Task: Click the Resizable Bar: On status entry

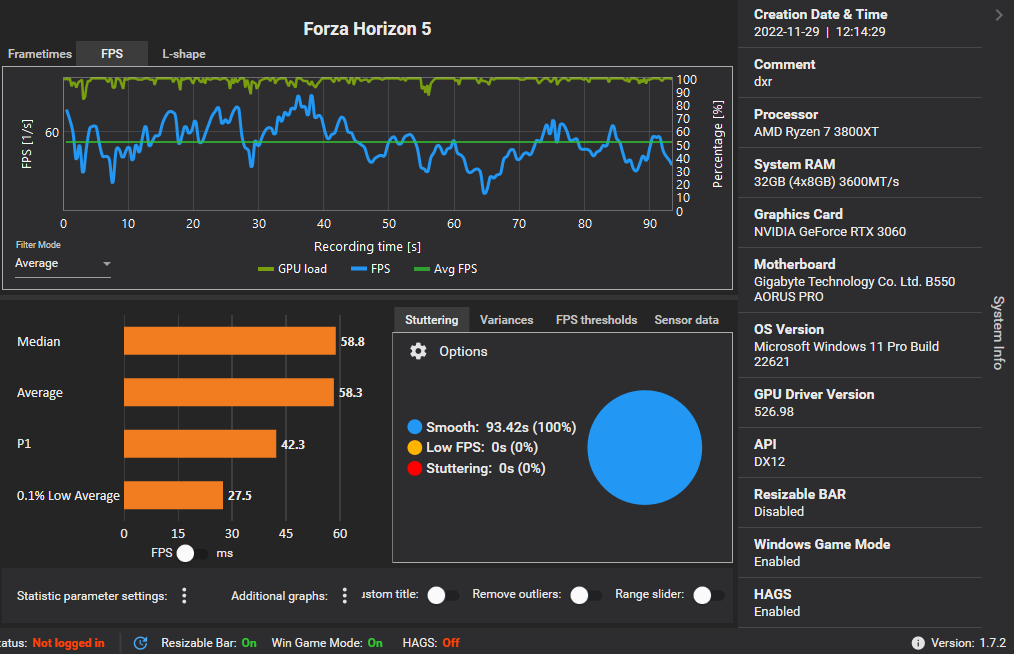Action: [209, 643]
